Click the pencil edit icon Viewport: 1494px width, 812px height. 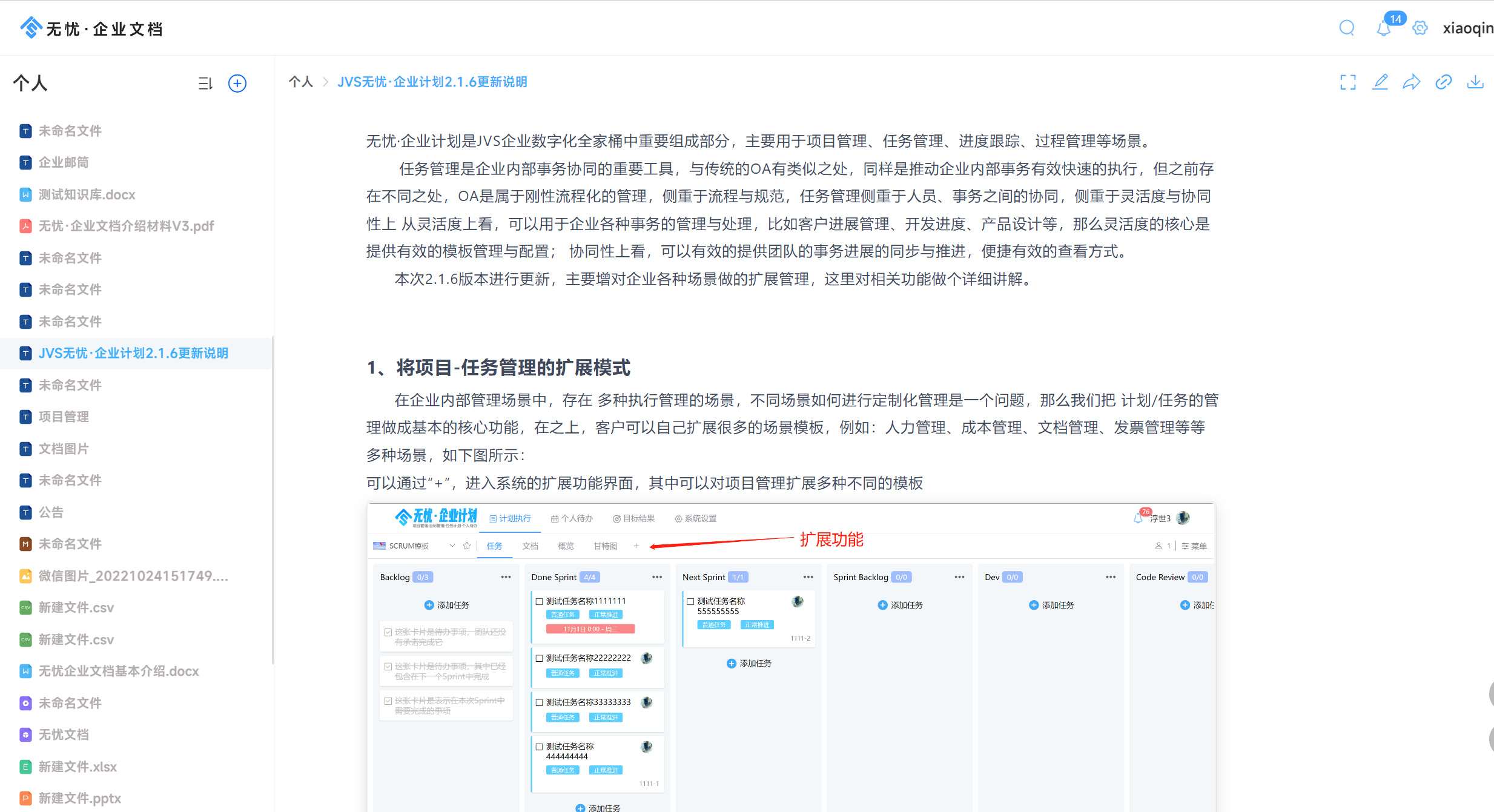1380,82
